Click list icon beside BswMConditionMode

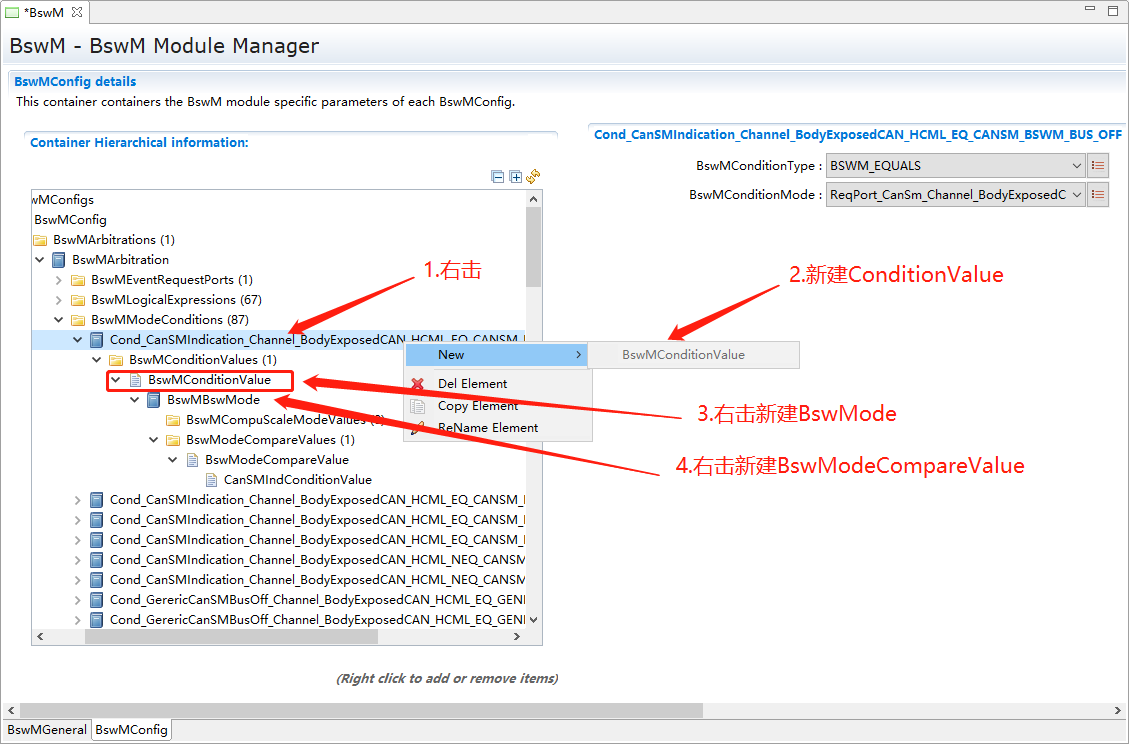click(x=1098, y=195)
